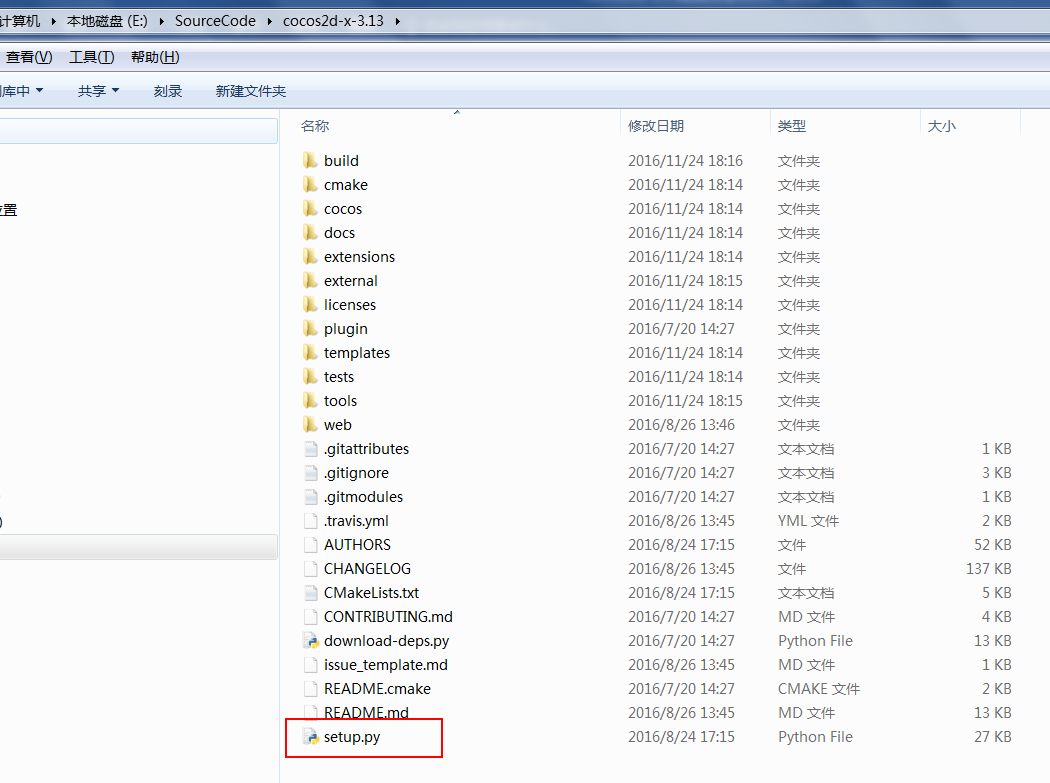The height and width of the screenshot is (783, 1050).
Task: Click the CMakeLists.txt file icon
Action: [x=311, y=593]
